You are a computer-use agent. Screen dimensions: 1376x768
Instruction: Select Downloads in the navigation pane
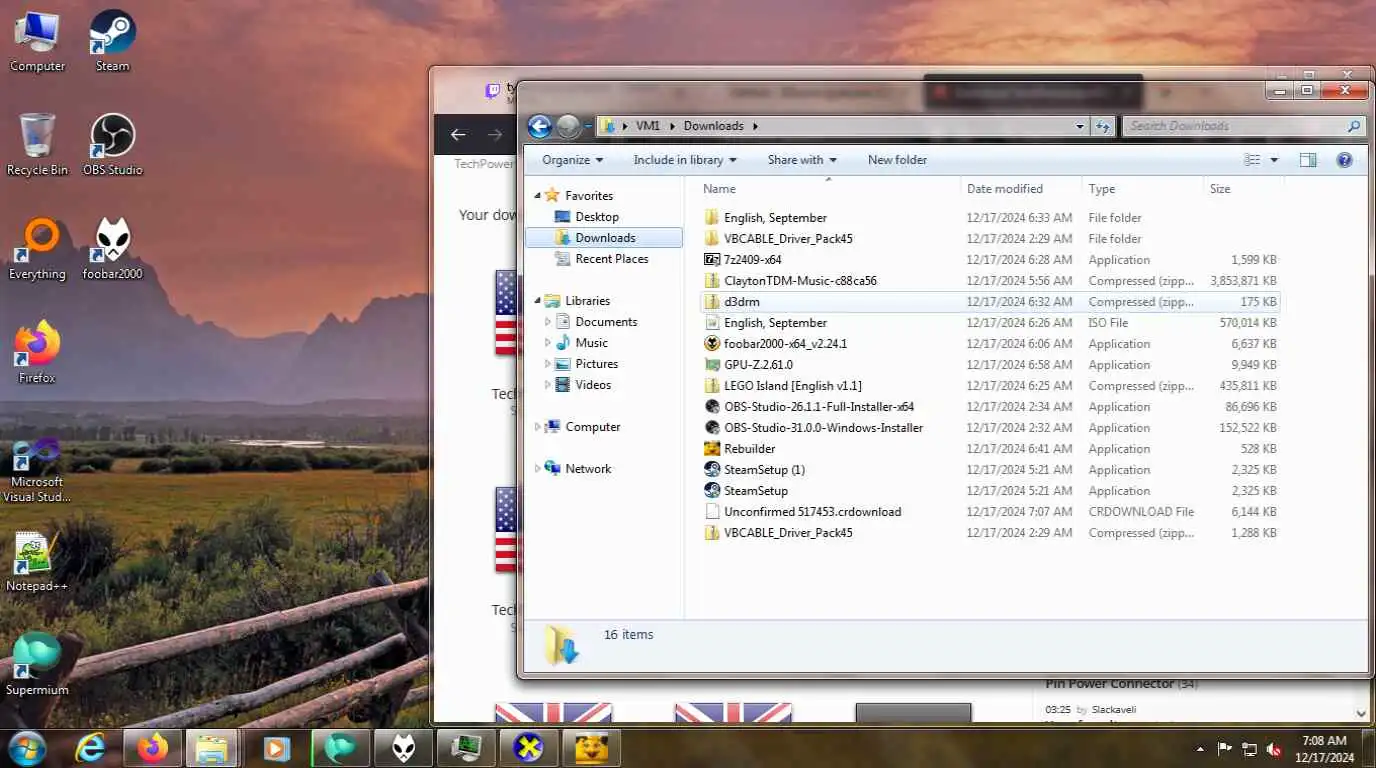pyautogui.click(x=604, y=238)
